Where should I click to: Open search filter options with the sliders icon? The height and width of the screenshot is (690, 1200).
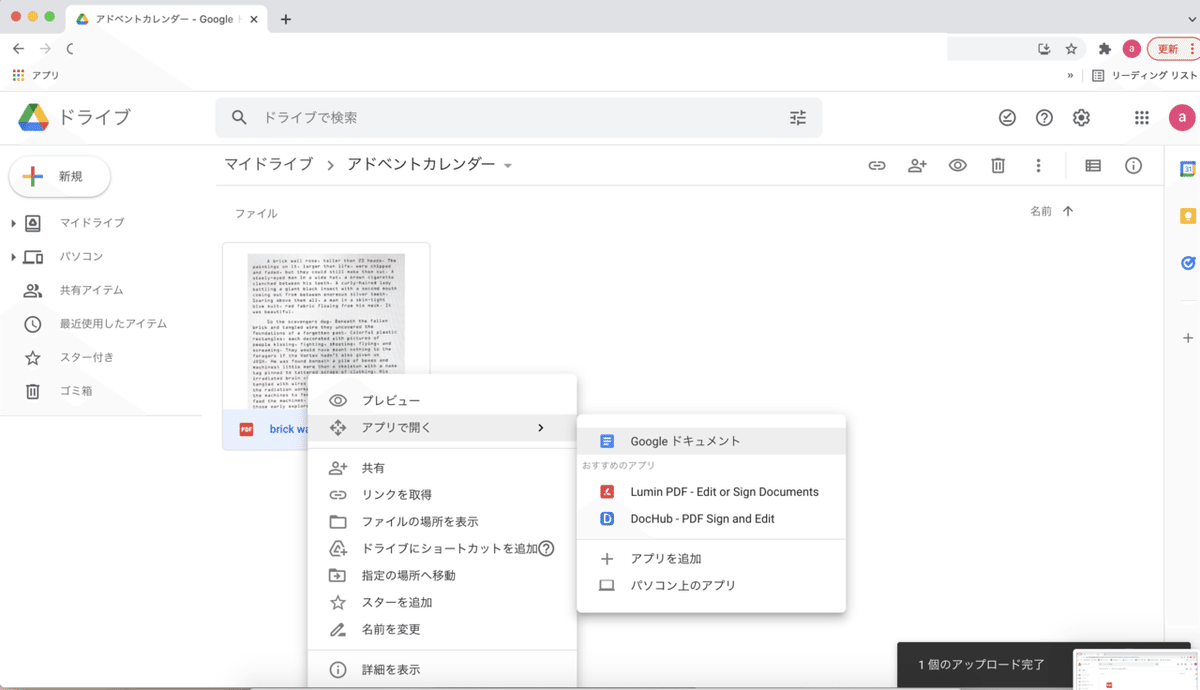(797, 117)
